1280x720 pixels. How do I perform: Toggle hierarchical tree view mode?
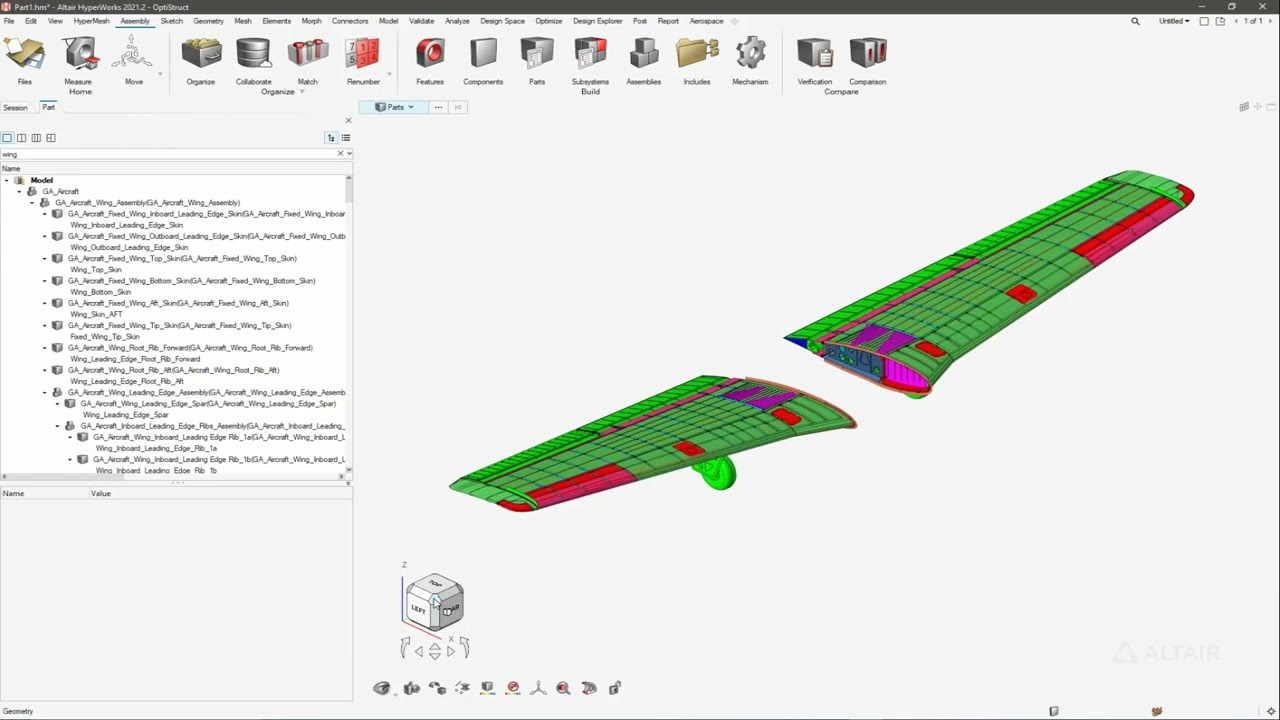point(331,138)
